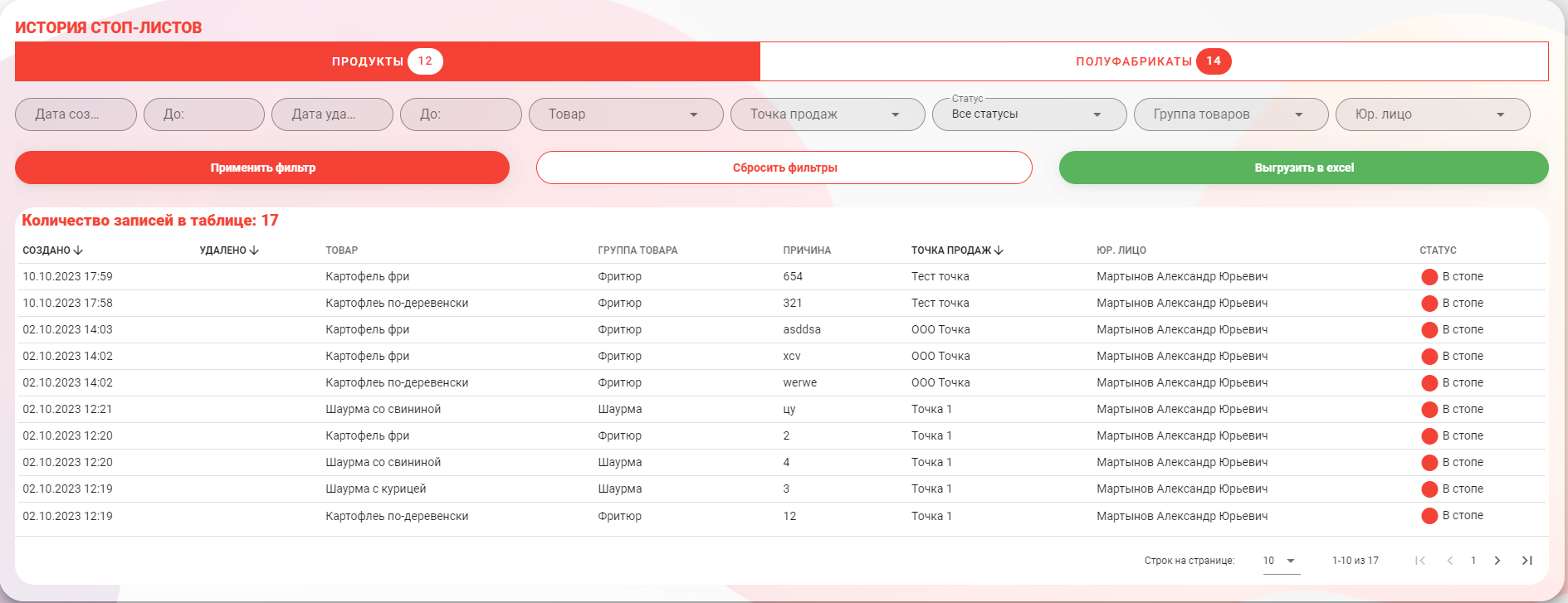The image size is (1568, 603).
Task: Click the red status dot for row 02.10.2023 14:03
Action: [1429, 330]
